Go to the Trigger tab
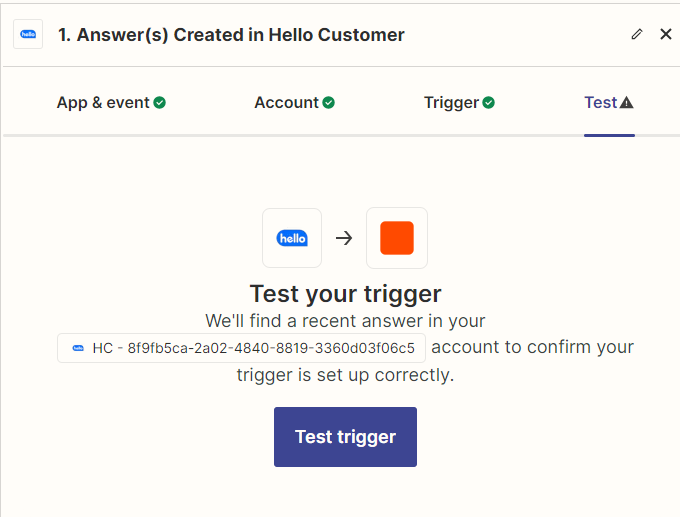 [x=451, y=102]
